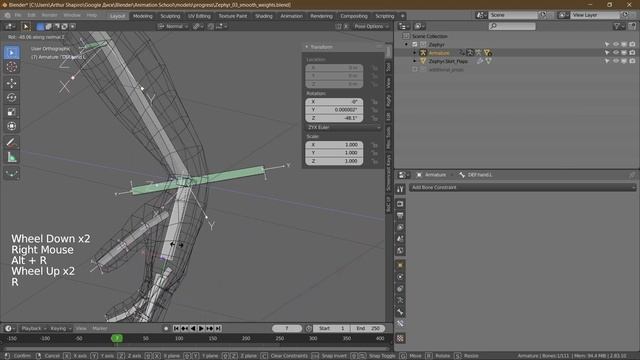Open the Armature data properties tab
This screenshot has width=640, height=360.
tap(400, 301)
